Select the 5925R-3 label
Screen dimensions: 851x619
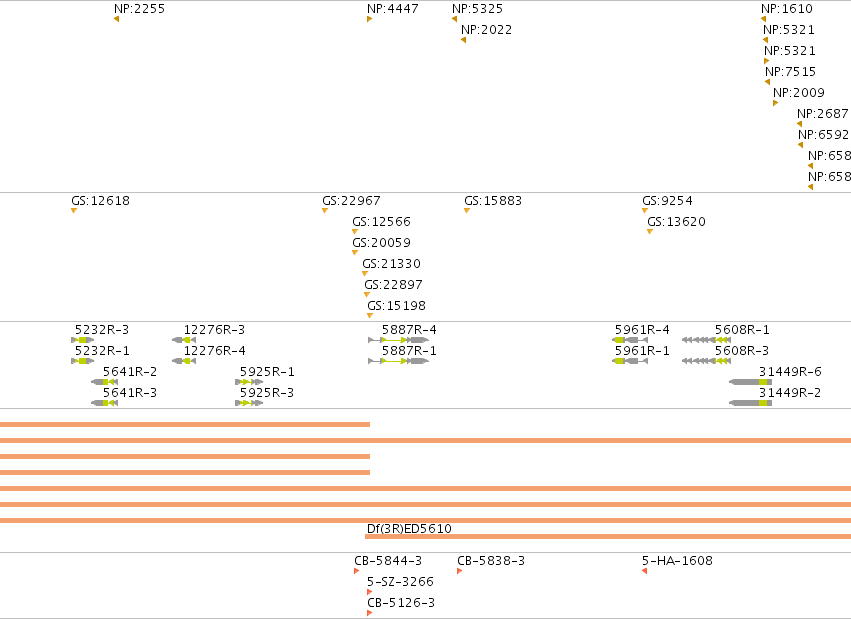click(x=267, y=392)
